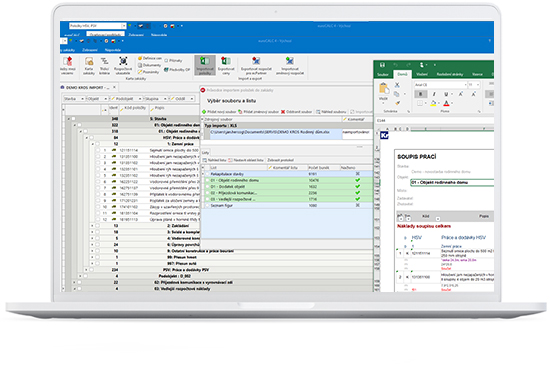Switch to Excel Rozložení stránky tab
The width and height of the screenshot is (550, 382).
click(x=450, y=74)
